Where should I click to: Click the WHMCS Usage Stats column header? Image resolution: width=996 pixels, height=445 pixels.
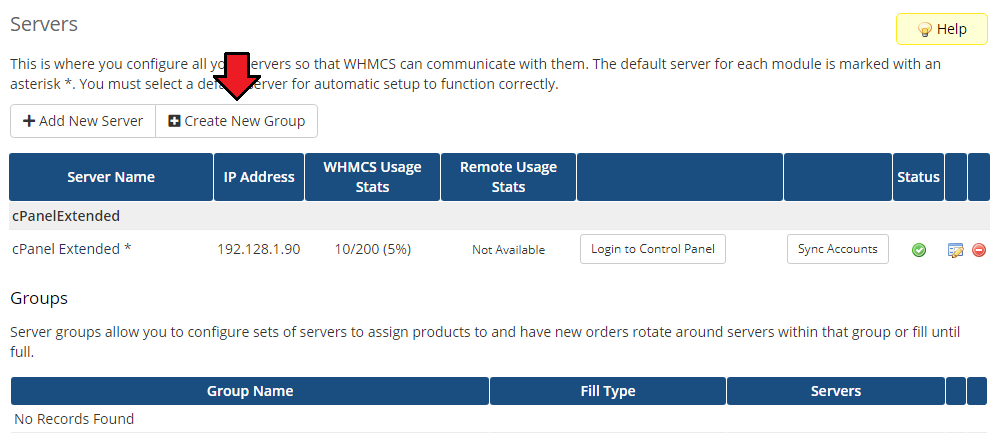[x=372, y=177]
